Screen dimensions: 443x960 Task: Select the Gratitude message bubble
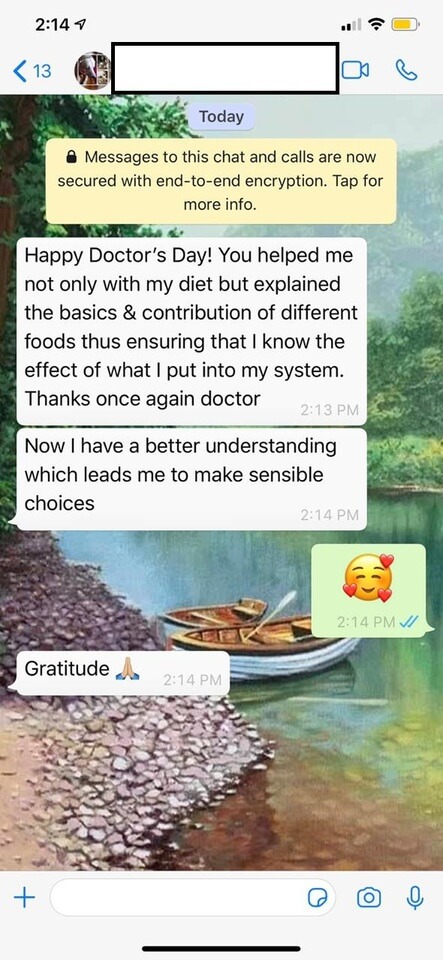click(122, 673)
